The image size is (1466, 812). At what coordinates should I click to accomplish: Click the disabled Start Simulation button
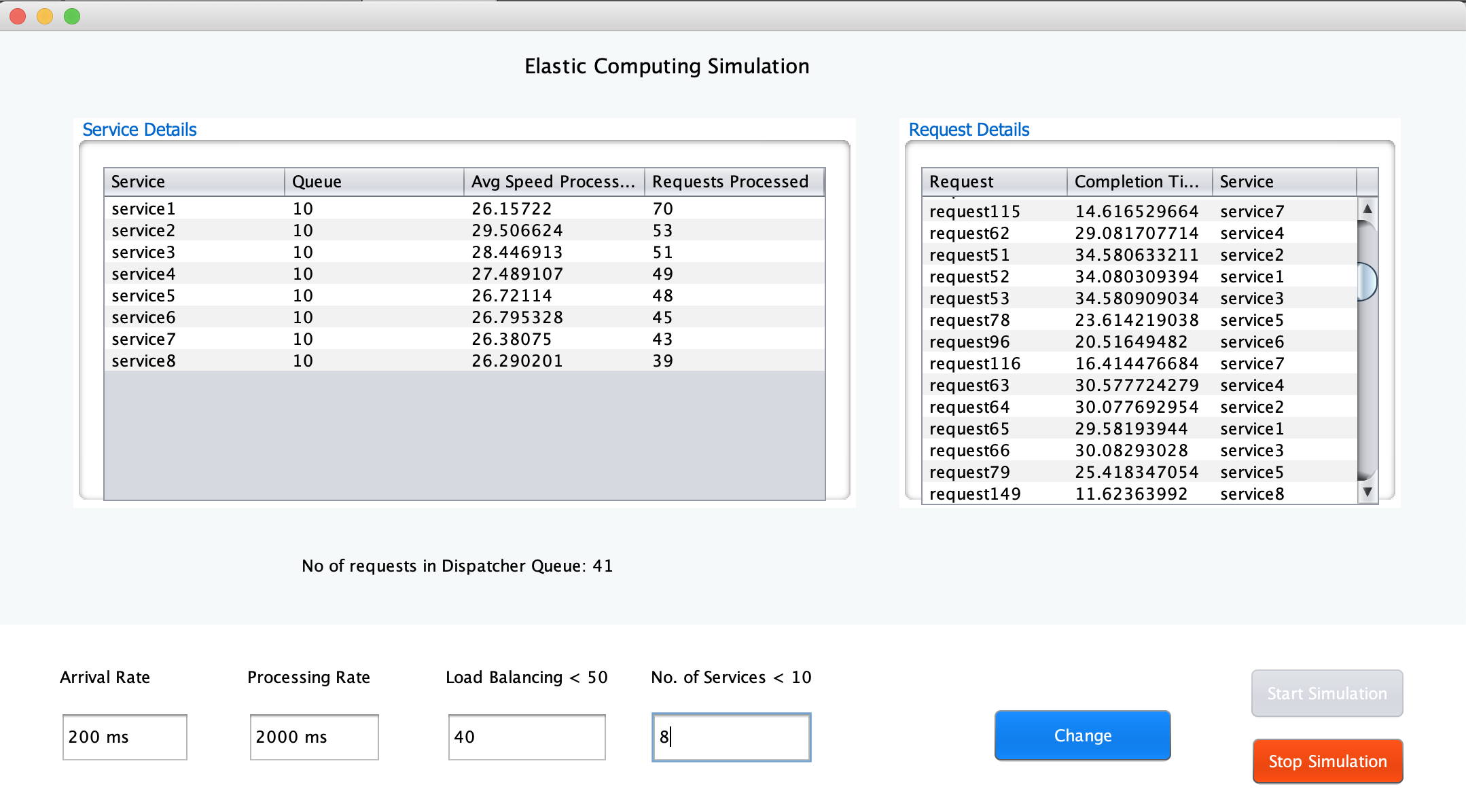pos(1326,693)
